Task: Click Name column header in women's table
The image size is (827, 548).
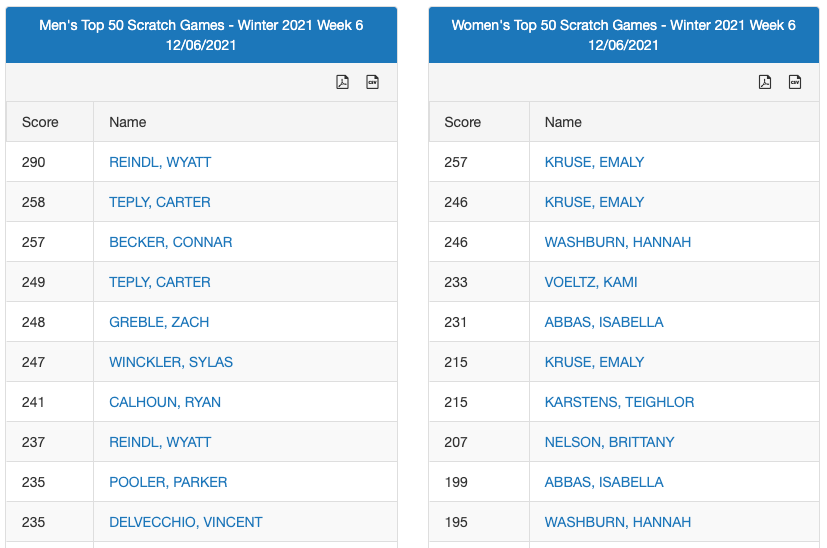Action: click(x=563, y=122)
